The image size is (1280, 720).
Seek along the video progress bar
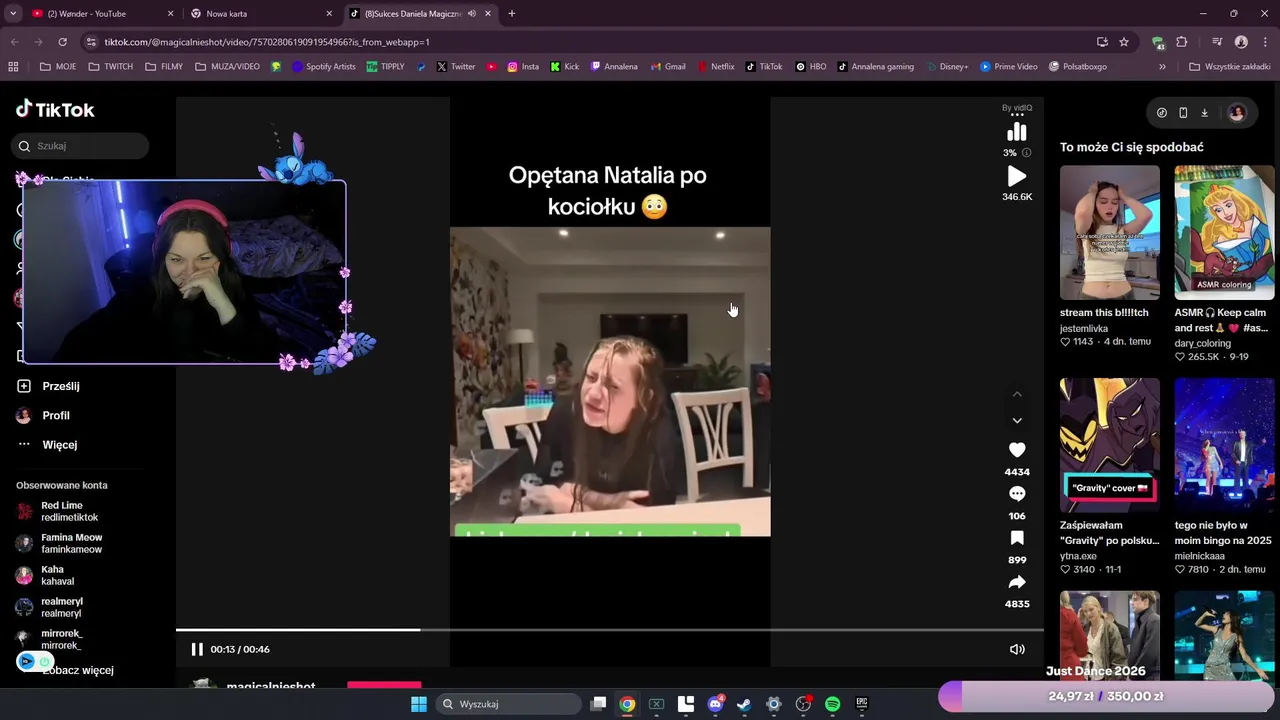610,630
